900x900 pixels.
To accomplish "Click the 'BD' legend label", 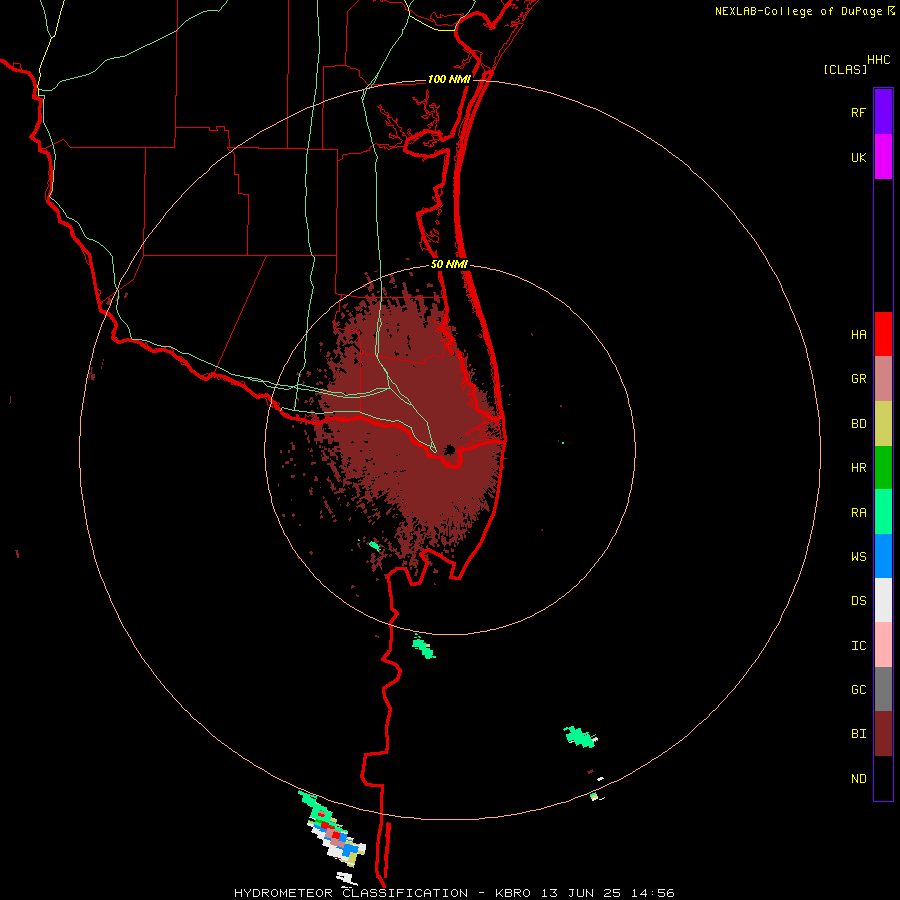I will 858,424.
